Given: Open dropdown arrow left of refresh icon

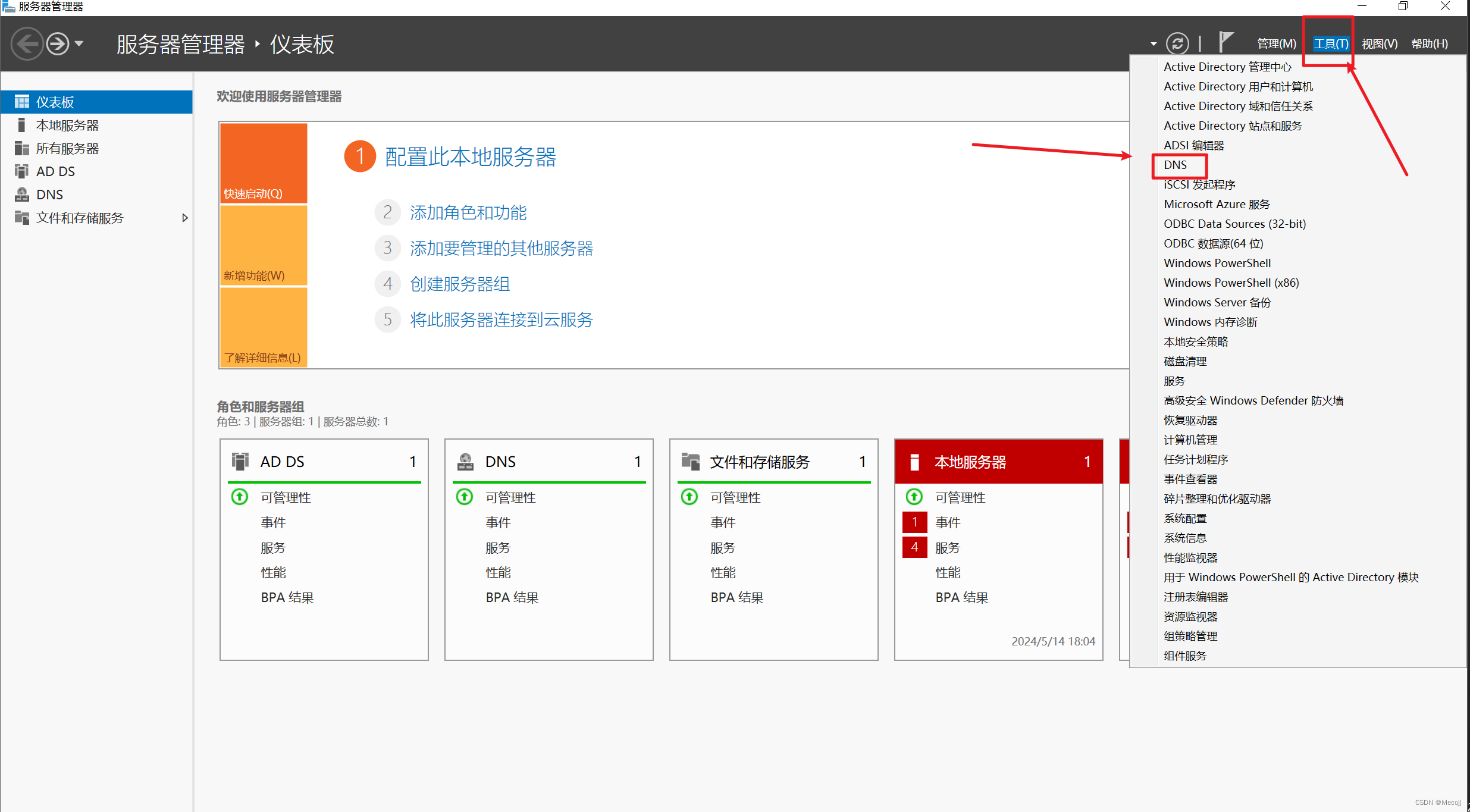Looking at the screenshot, I should pyautogui.click(x=1154, y=43).
